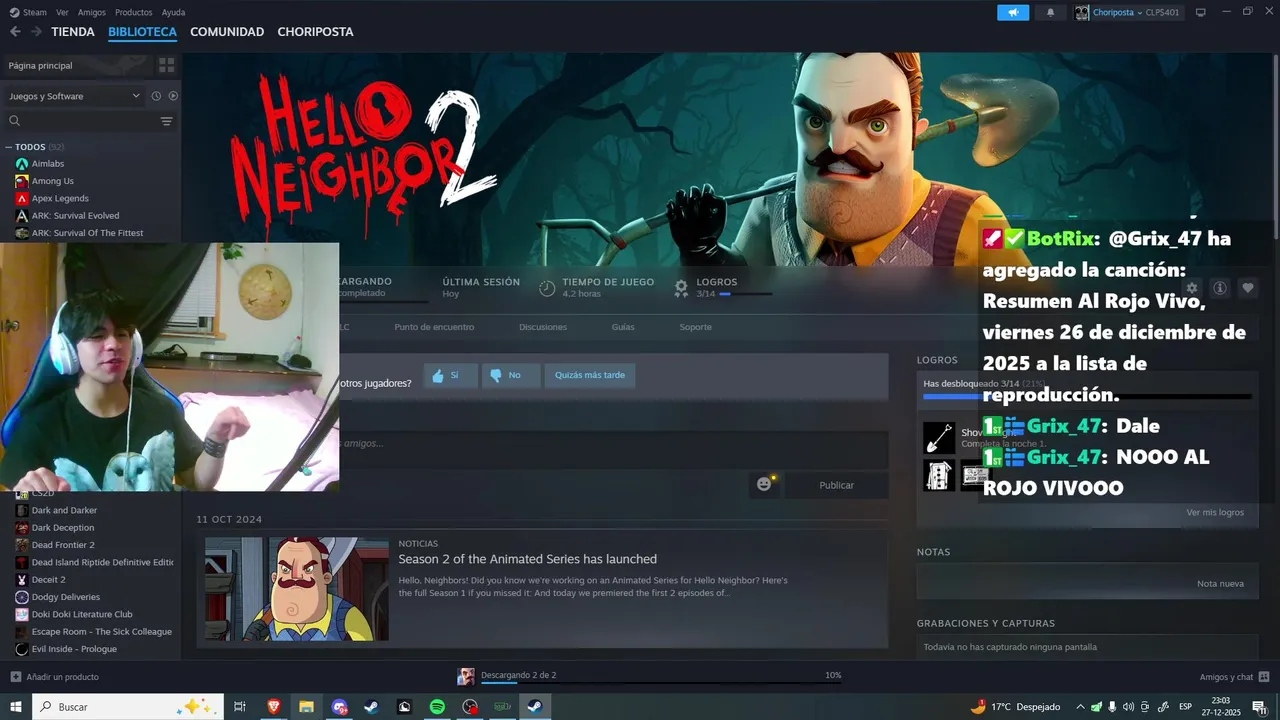
Task: Click the Logros trophy gear icon
Action: [x=681, y=288]
